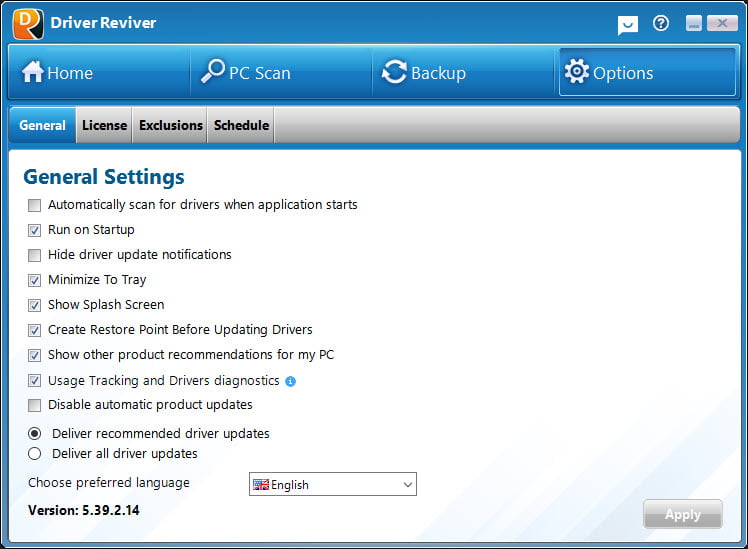
Task: Check Disable automatic product updates
Action: tap(34, 405)
